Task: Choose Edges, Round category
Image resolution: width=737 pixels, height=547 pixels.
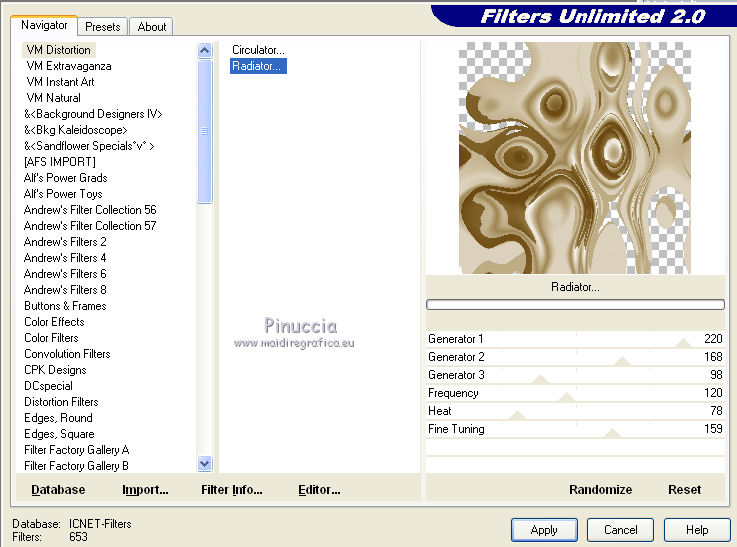Action: [x=58, y=418]
